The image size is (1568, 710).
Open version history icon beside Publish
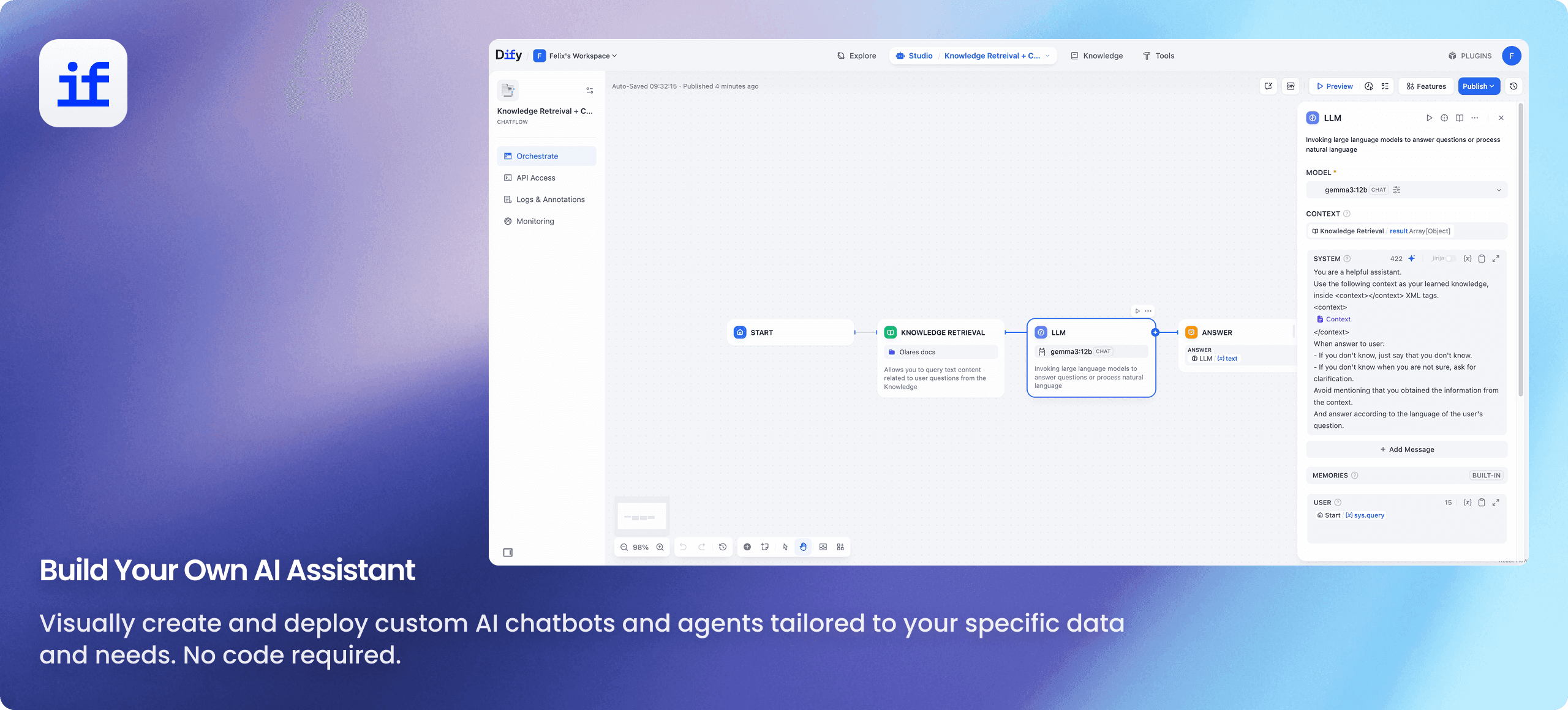click(x=1513, y=86)
